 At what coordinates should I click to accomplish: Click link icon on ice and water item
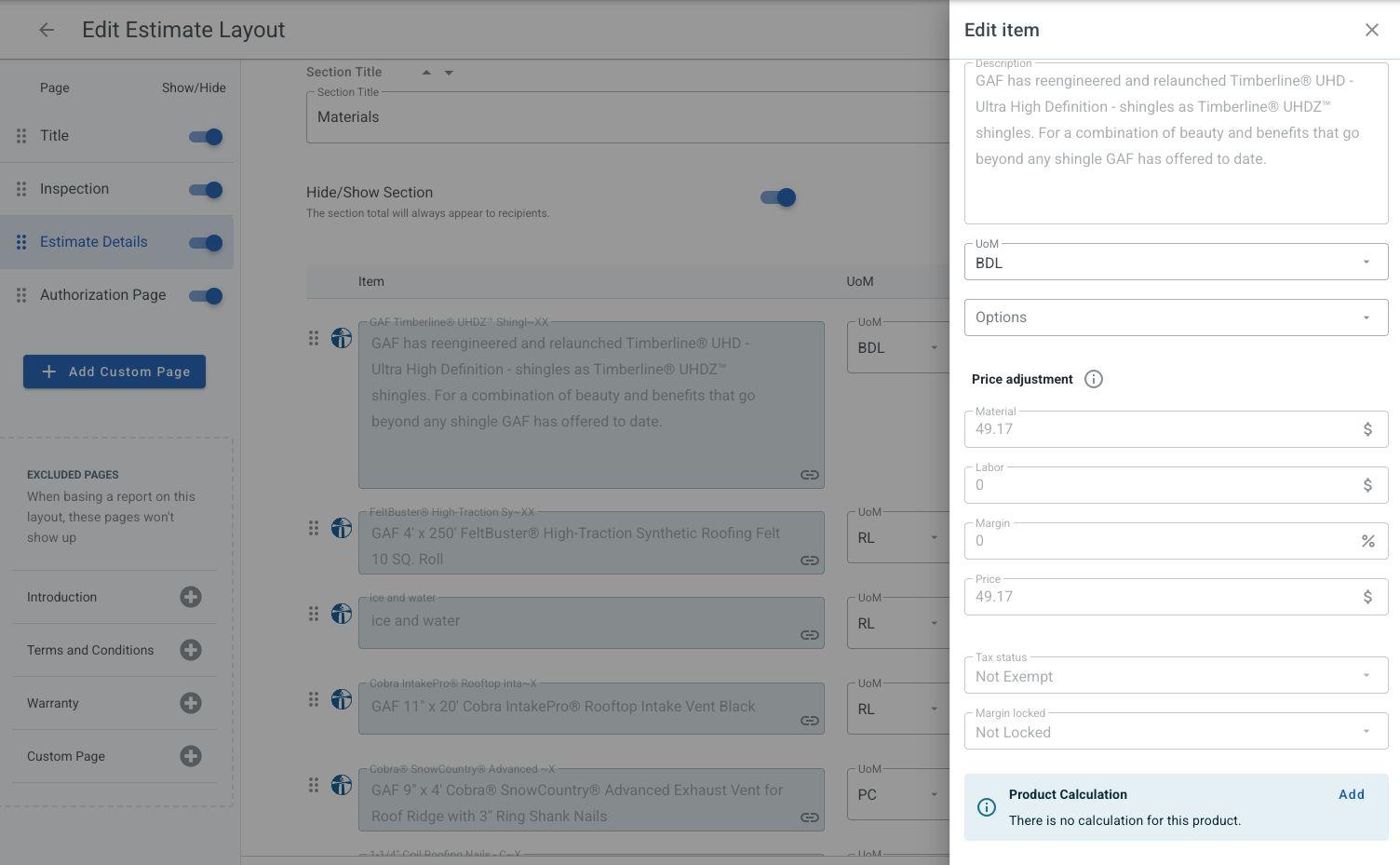click(x=809, y=635)
